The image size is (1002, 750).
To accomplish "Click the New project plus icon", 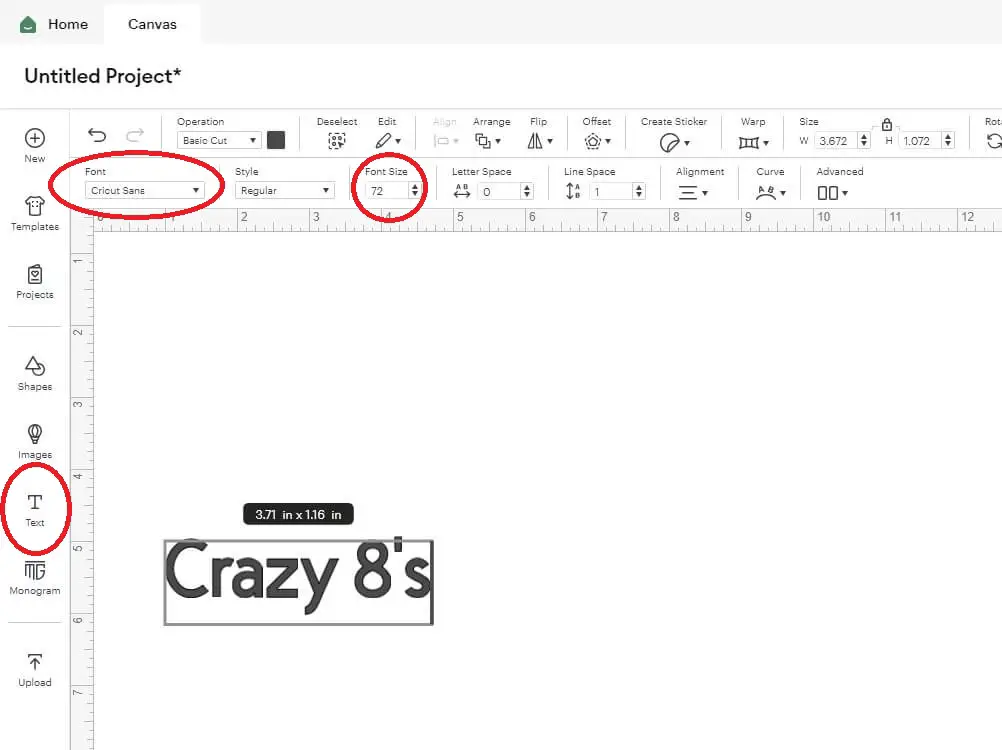I will click(x=35, y=138).
